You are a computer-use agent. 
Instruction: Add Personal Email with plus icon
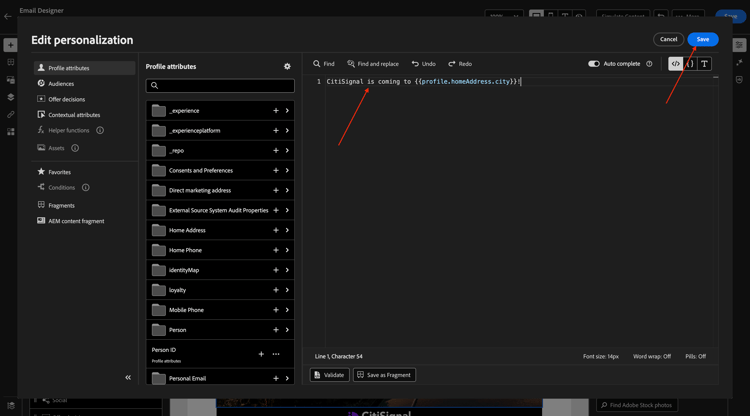click(x=276, y=378)
